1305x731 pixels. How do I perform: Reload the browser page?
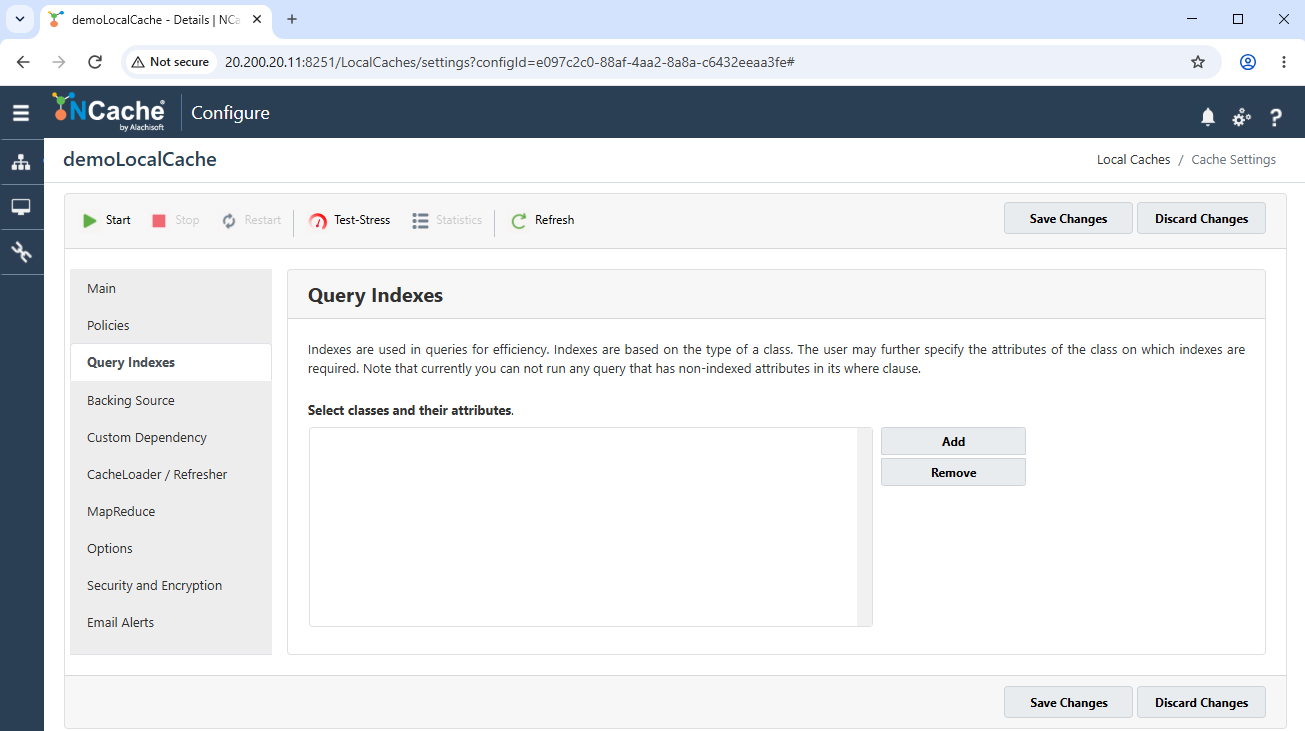(x=95, y=62)
